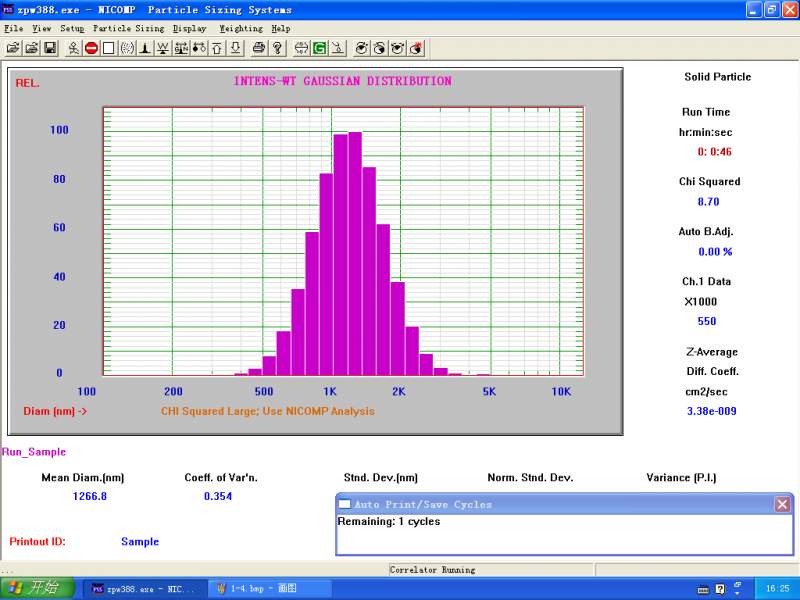Click the up arrow toolbar icon
800x600 pixels.
point(217,47)
